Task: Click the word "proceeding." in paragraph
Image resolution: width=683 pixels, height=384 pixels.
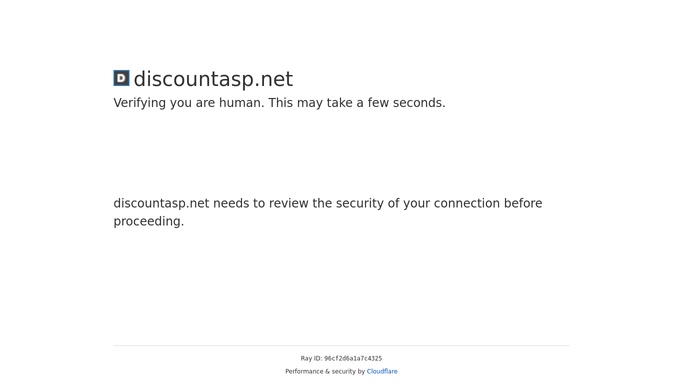Action: pyautogui.click(x=149, y=222)
